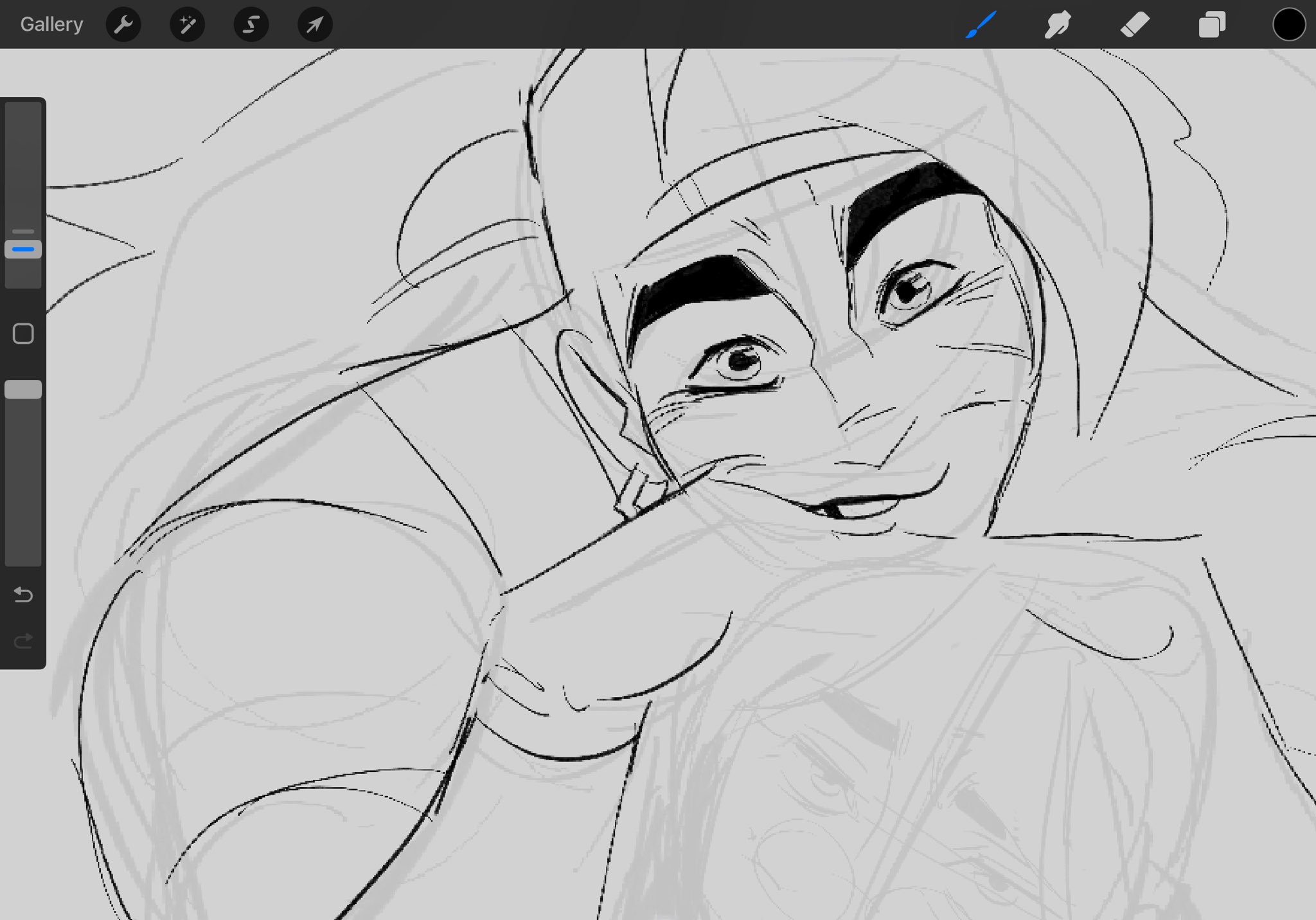Open the Layers panel

coord(1212,24)
